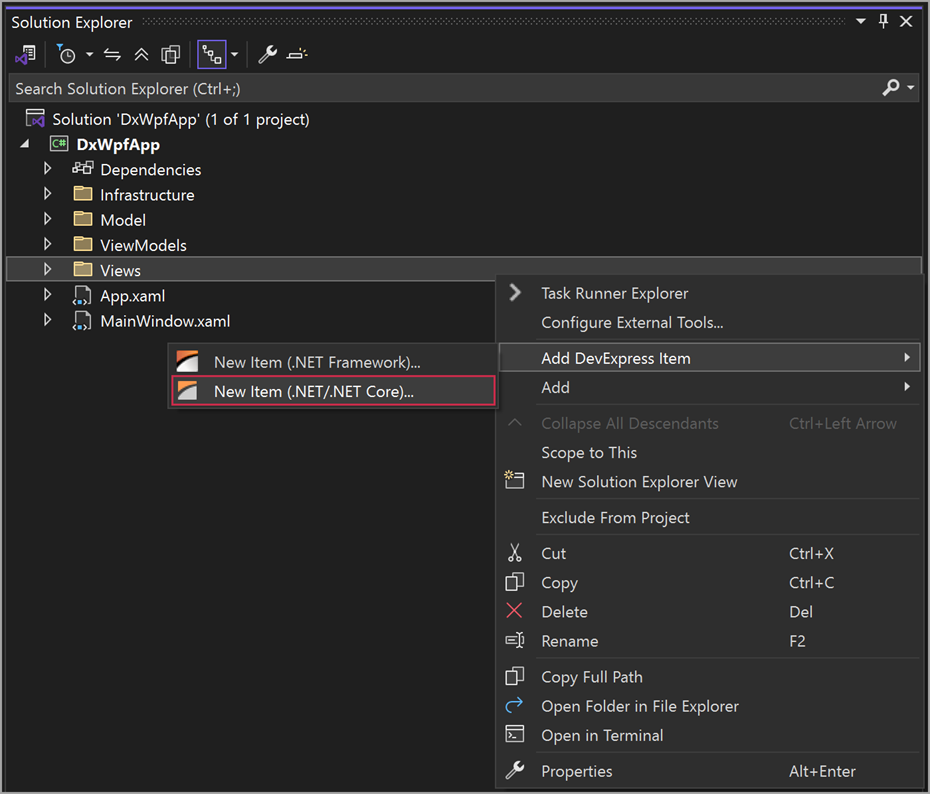The height and width of the screenshot is (794, 930).
Task: Open Pending Changes Filter dropdown arrow
Action: 90,55
